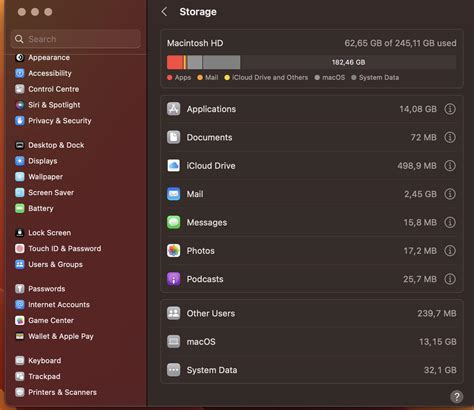Click the red Apps segment of storage bar
Image resolution: width=474 pixels, height=410 pixels.
tap(175, 62)
